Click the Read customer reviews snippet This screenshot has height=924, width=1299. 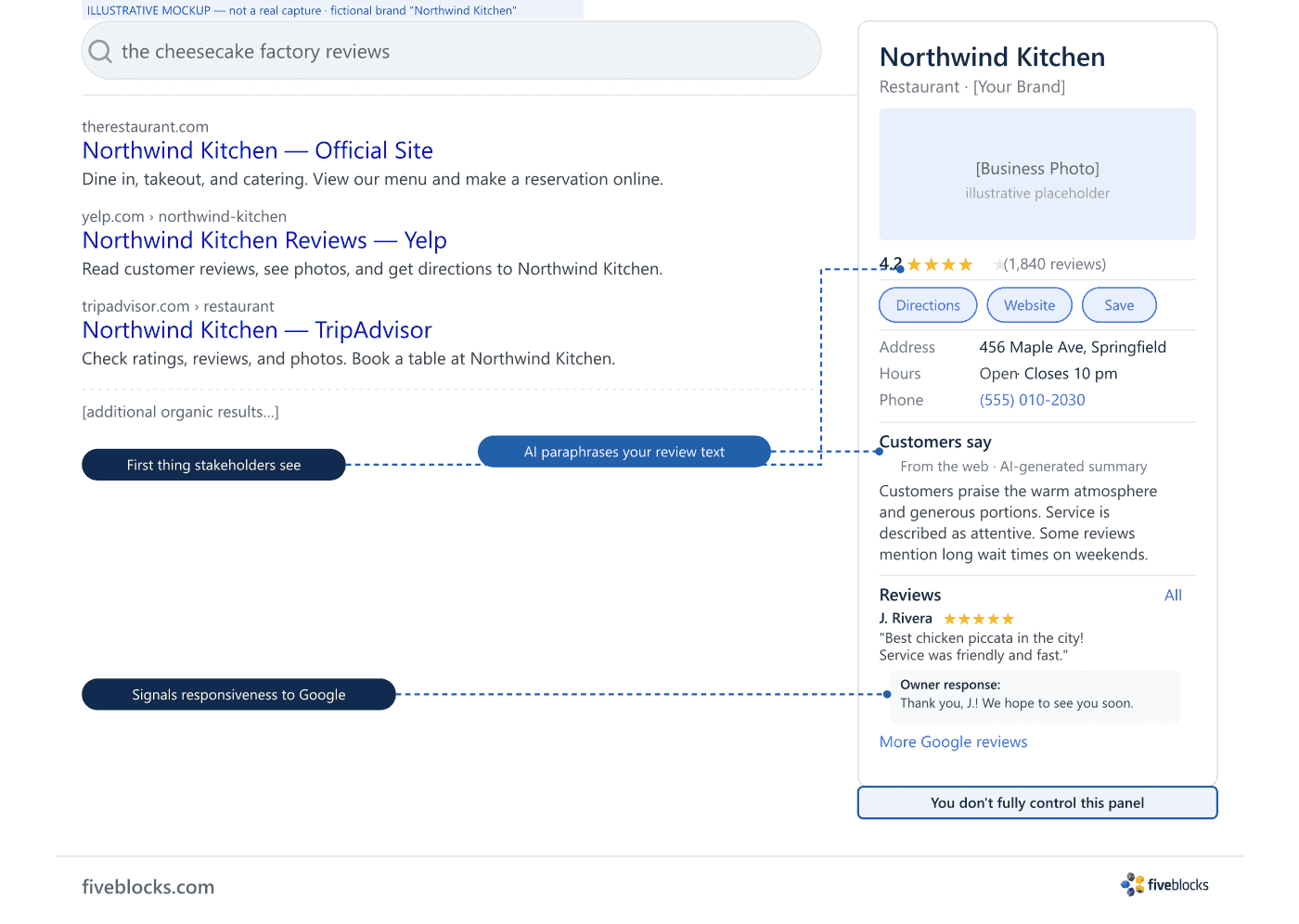[x=372, y=269]
